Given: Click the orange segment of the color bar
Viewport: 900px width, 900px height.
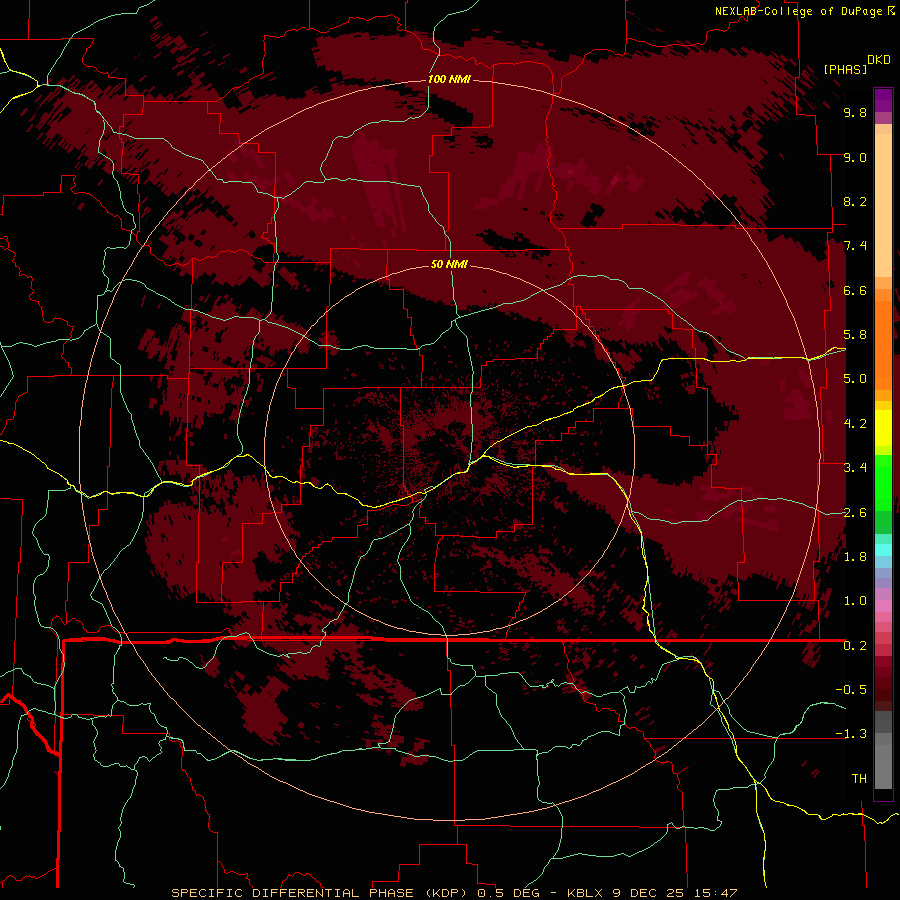Looking at the screenshot, I should [x=883, y=344].
